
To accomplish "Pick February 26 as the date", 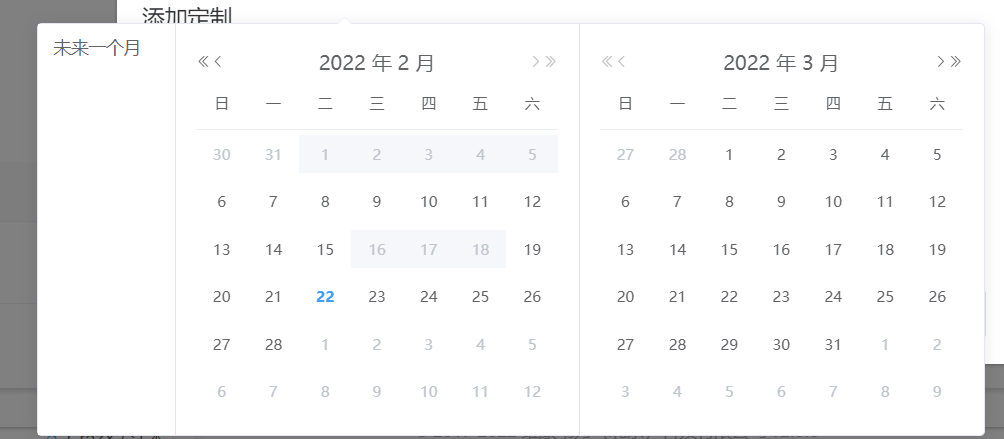I will click(x=532, y=297).
